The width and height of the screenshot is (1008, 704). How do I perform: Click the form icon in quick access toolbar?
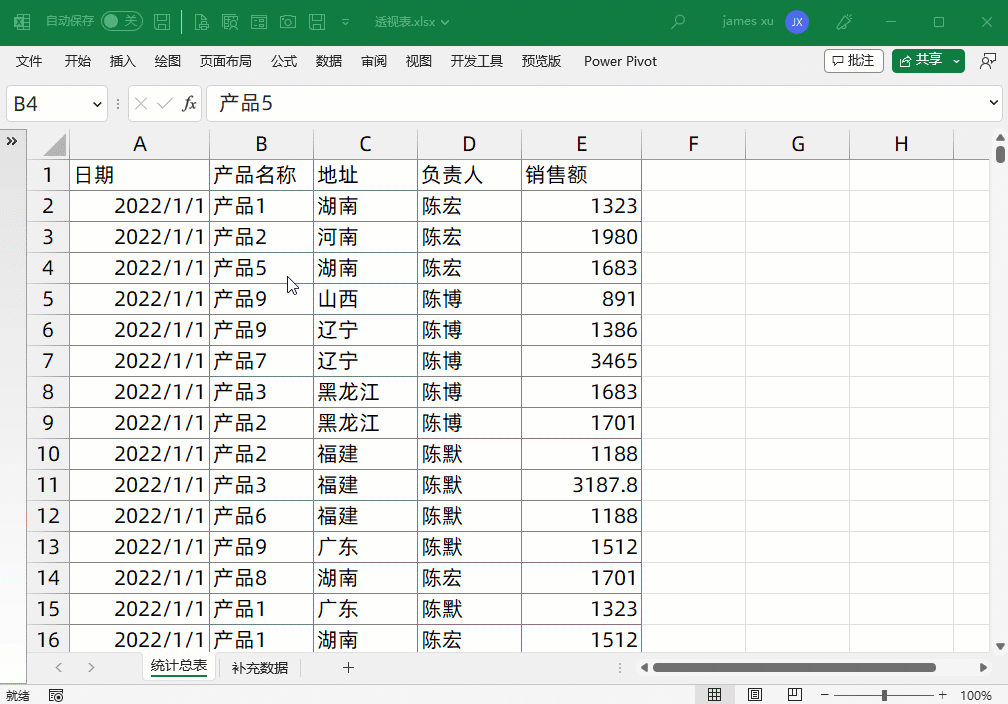pos(259,22)
